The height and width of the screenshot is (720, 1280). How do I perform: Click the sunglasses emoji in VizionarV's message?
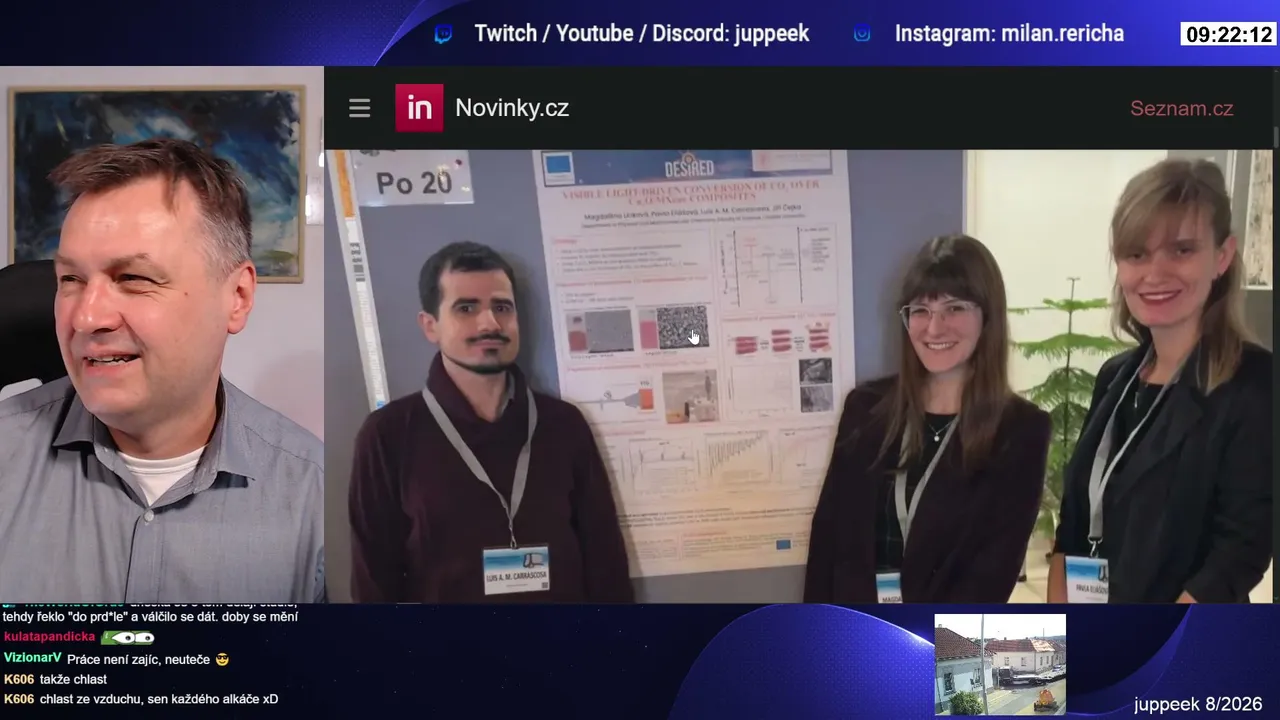[222, 659]
